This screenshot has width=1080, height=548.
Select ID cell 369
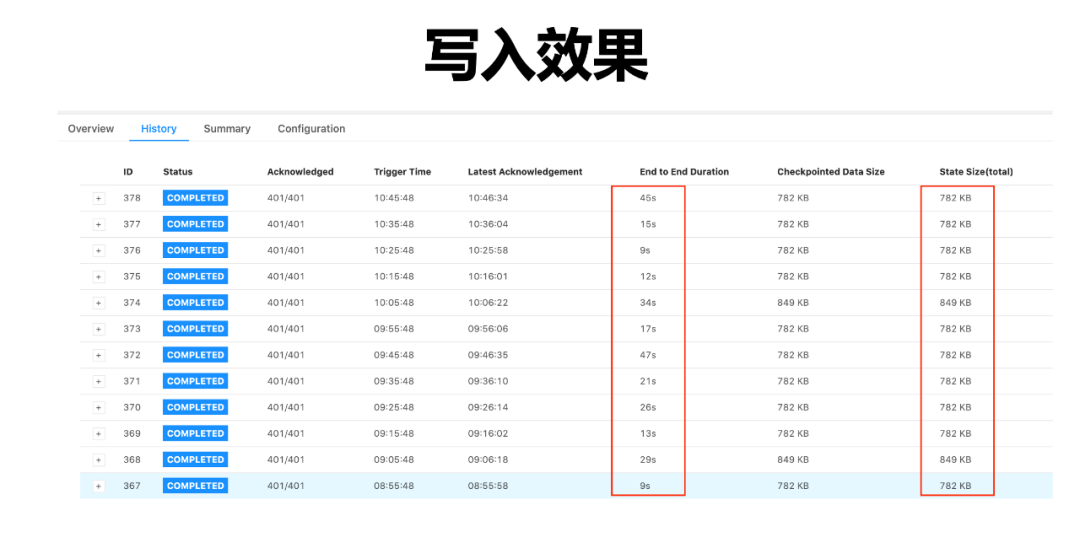[132, 434]
